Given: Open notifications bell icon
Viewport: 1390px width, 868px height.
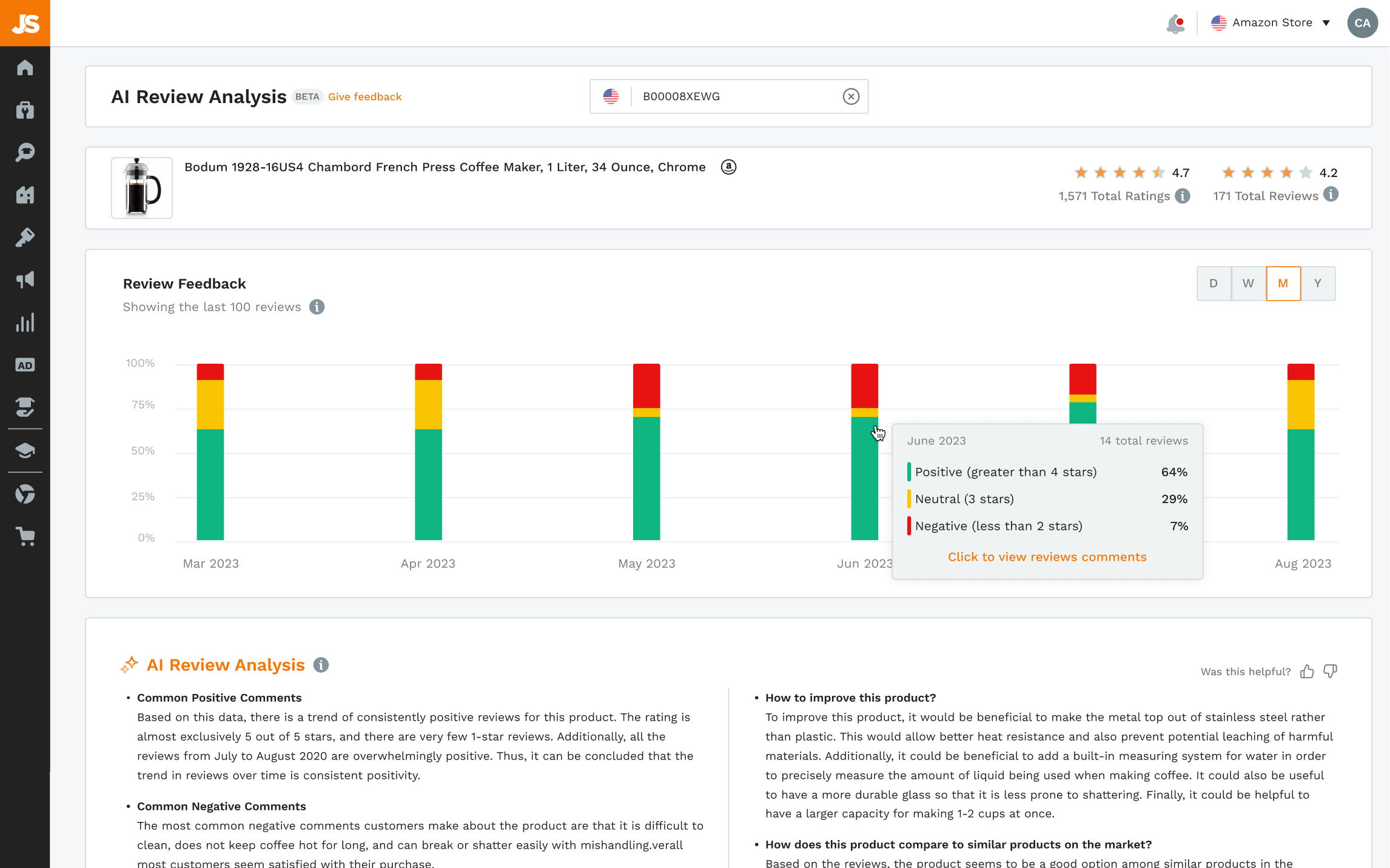Looking at the screenshot, I should point(1175,24).
